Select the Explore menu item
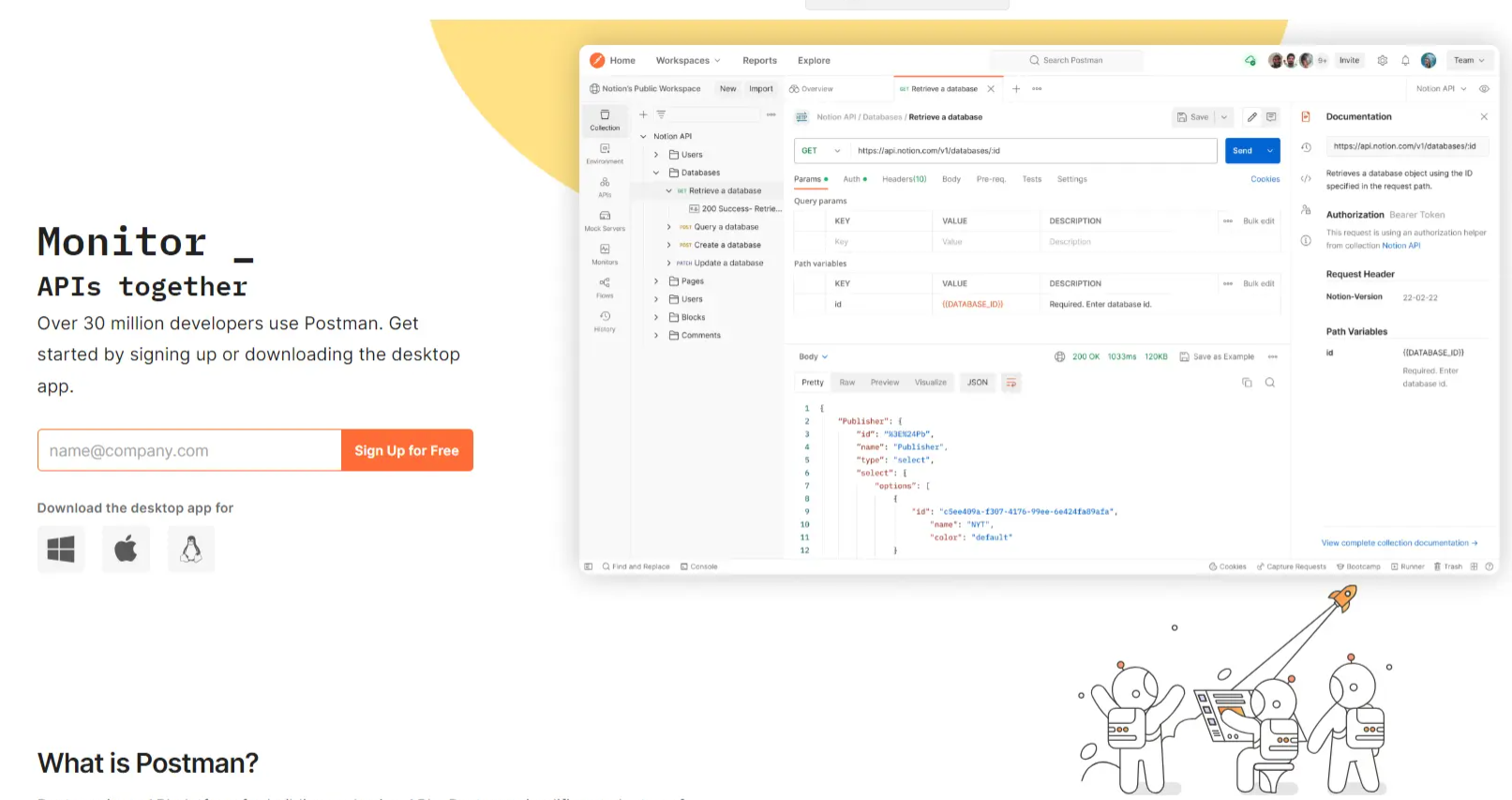Viewport: 1512px width, 800px height. [x=814, y=60]
